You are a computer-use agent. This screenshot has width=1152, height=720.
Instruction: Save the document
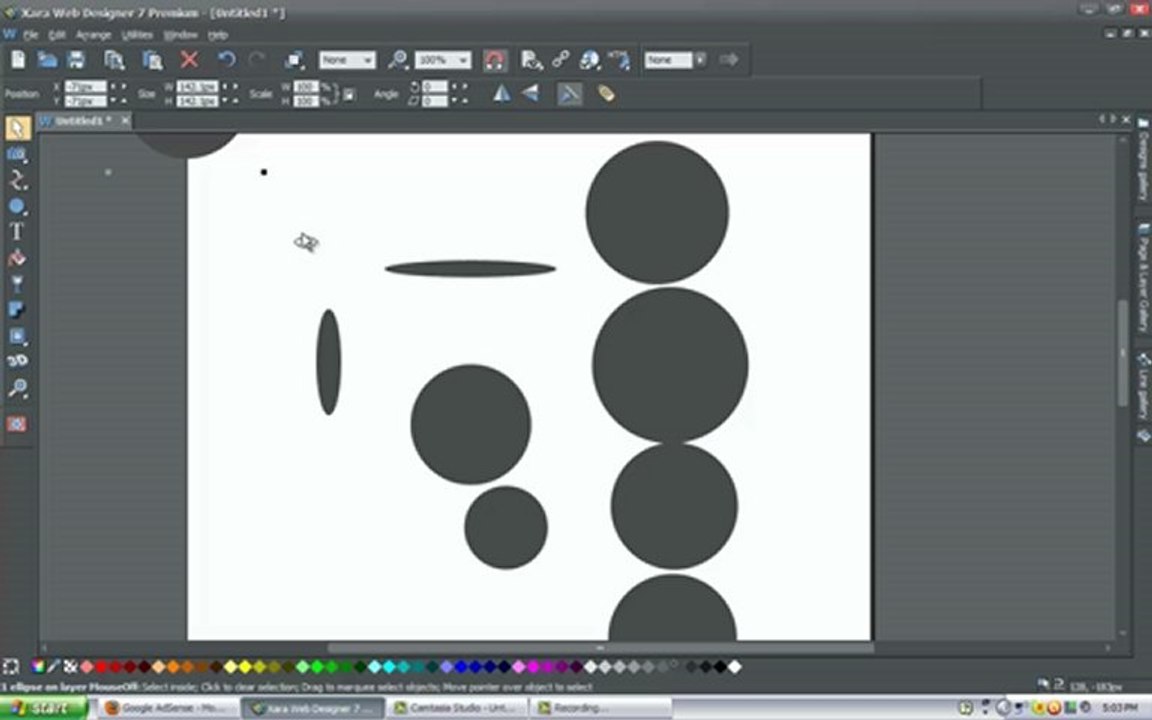[x=76, y=60]
